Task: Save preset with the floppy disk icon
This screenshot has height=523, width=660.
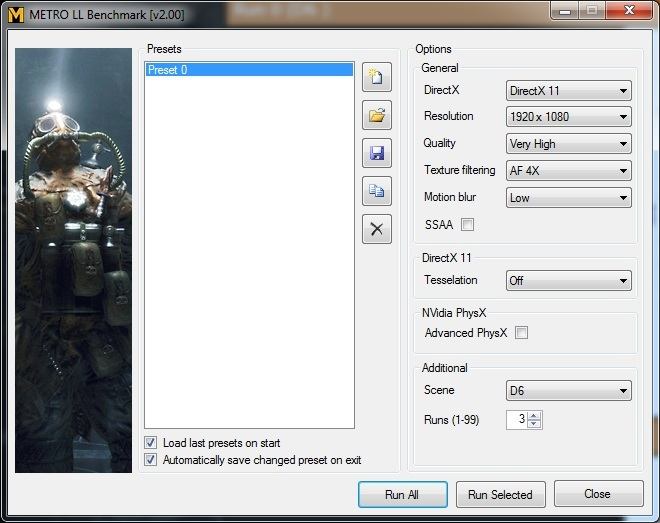Action: tap(377, 153)
